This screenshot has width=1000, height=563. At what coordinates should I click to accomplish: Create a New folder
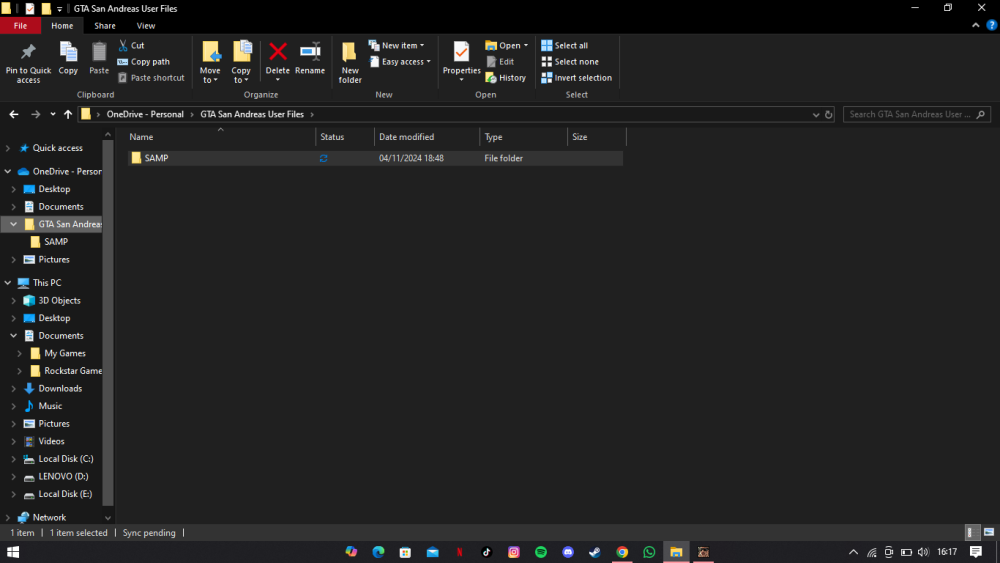pyautogui.click(x=349, y=62)
